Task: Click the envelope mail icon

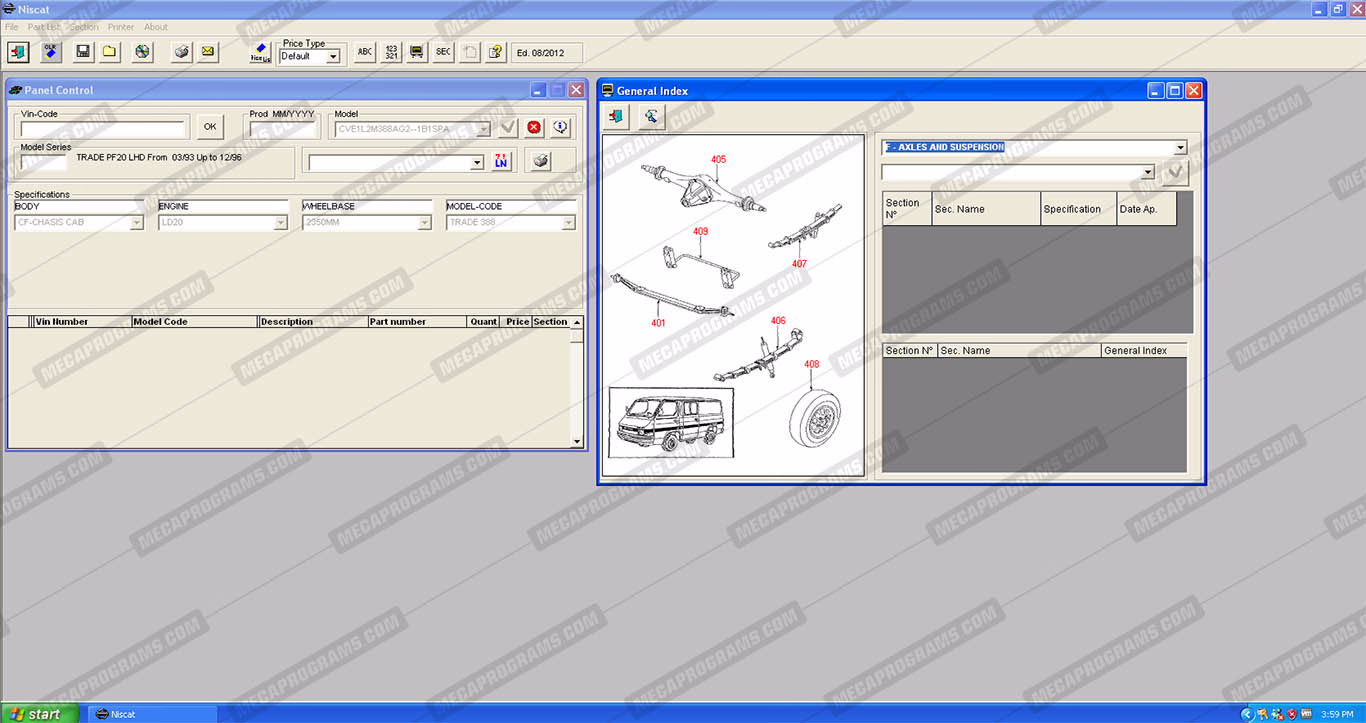Action: click(208, 52)
